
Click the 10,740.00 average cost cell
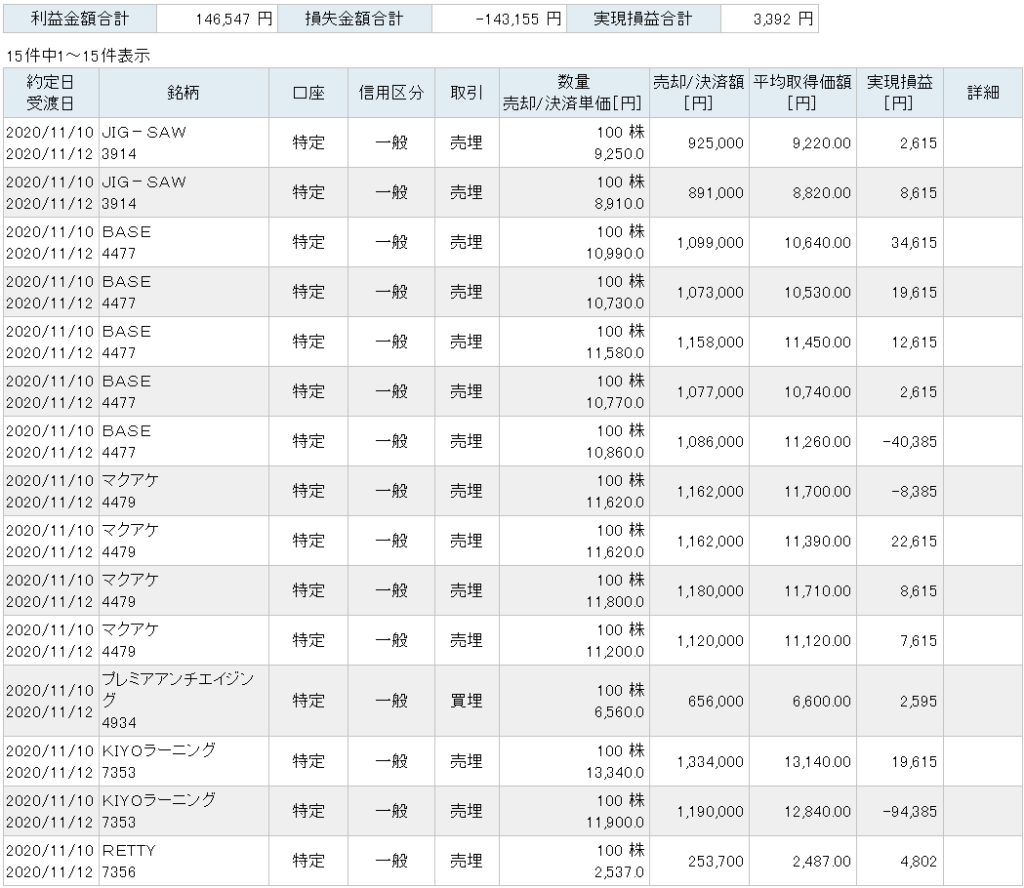[x=803, y=392]
